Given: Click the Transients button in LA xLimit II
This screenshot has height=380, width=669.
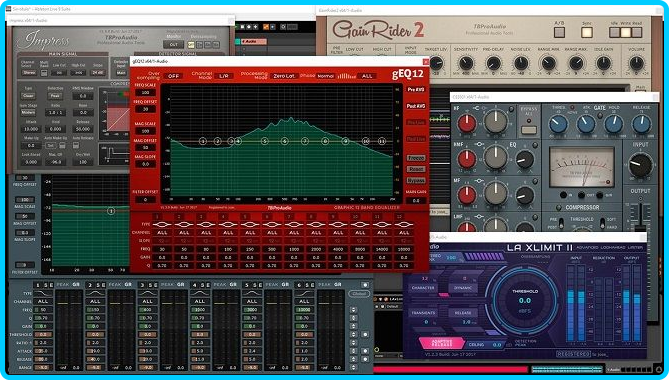Looking at the screenshot, I should pos(423,313).
